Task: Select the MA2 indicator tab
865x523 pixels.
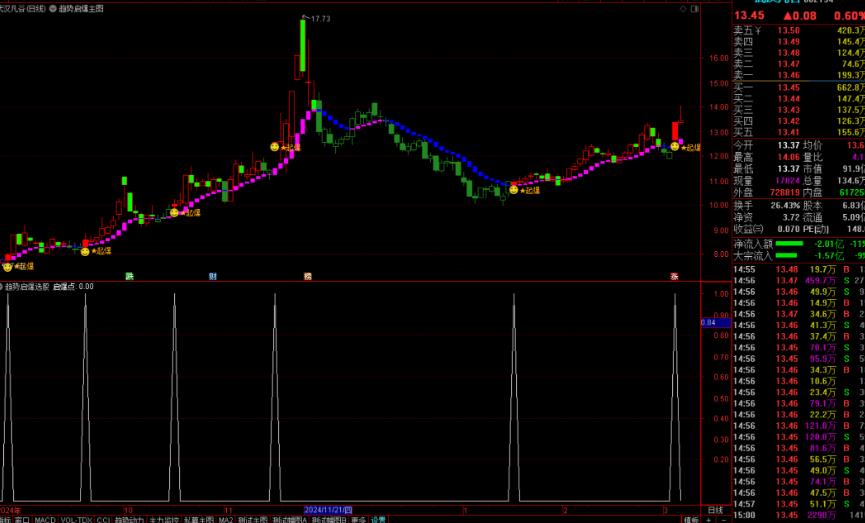Action: 226,520
